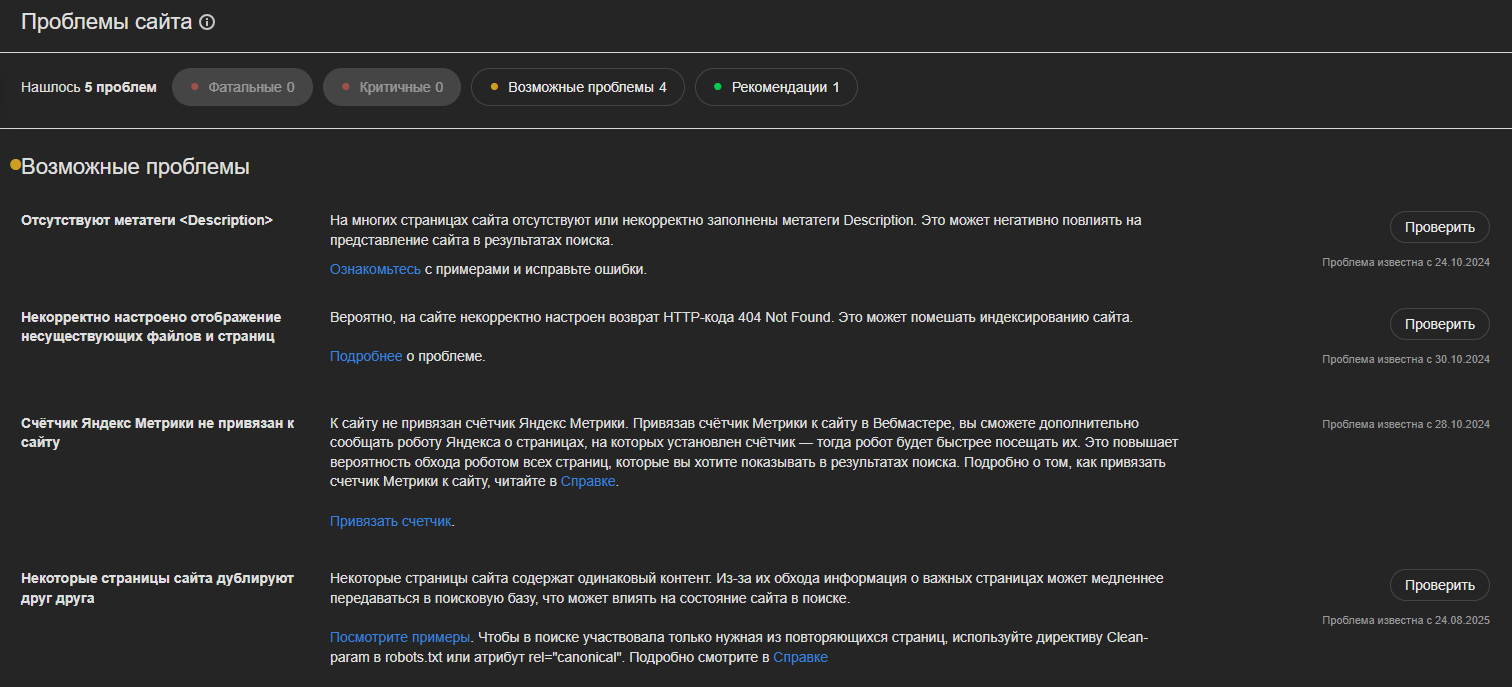
Task: Click the Нашлось 5 проблем summary text
Action: 89,87
